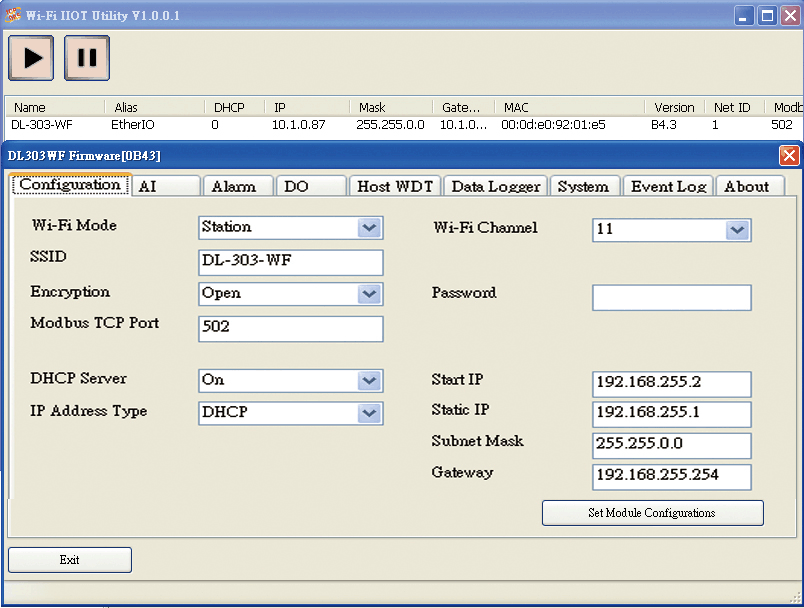Close the DL303WF Firmware dialog
This screenshot has height=608, width=804.
tap(789, 155)
